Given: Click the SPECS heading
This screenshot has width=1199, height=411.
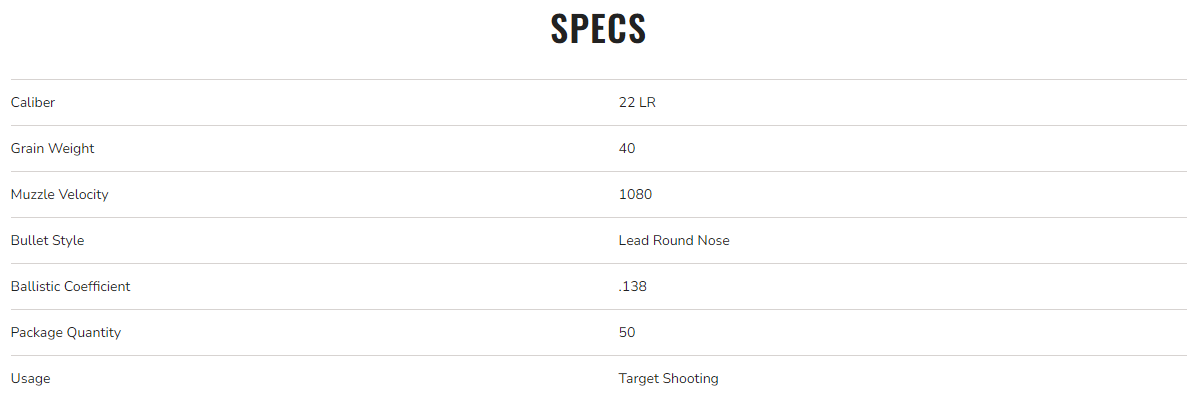Looking at the screenshot, I should click(598, 29).
